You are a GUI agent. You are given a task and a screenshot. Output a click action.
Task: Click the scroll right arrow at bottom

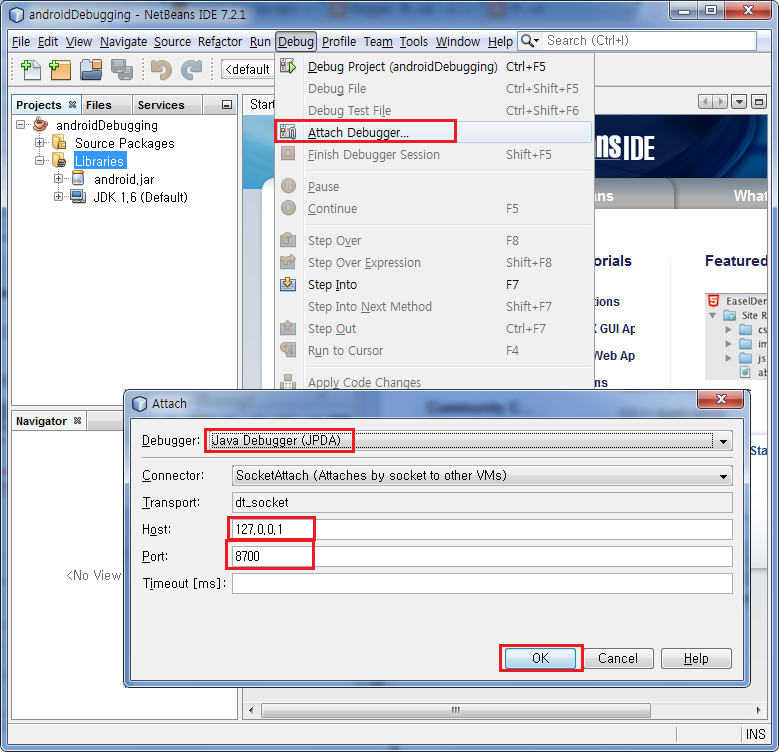point(758,710)
